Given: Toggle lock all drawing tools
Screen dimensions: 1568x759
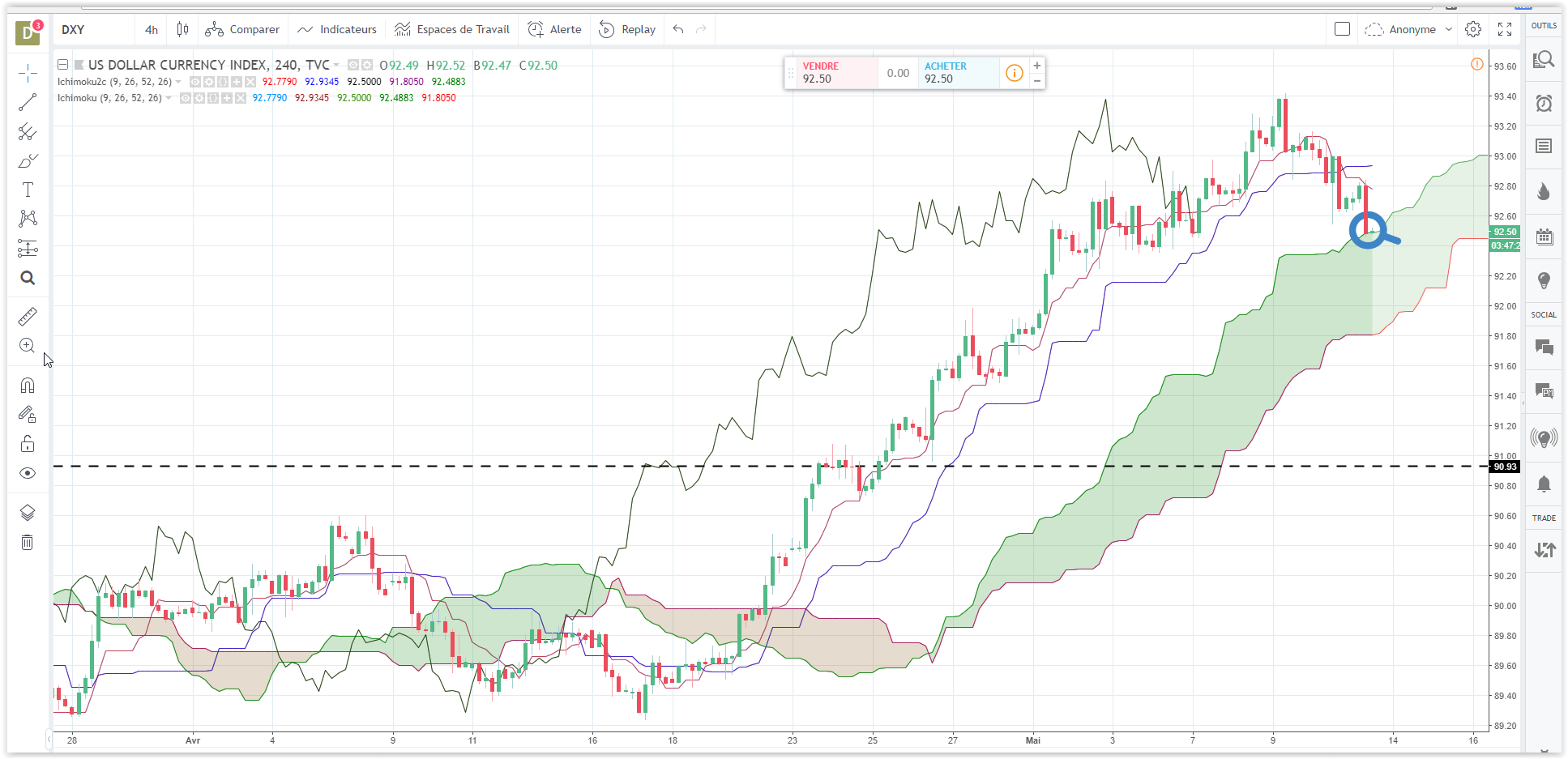Looking at the screenshot, I should (28, 443).
